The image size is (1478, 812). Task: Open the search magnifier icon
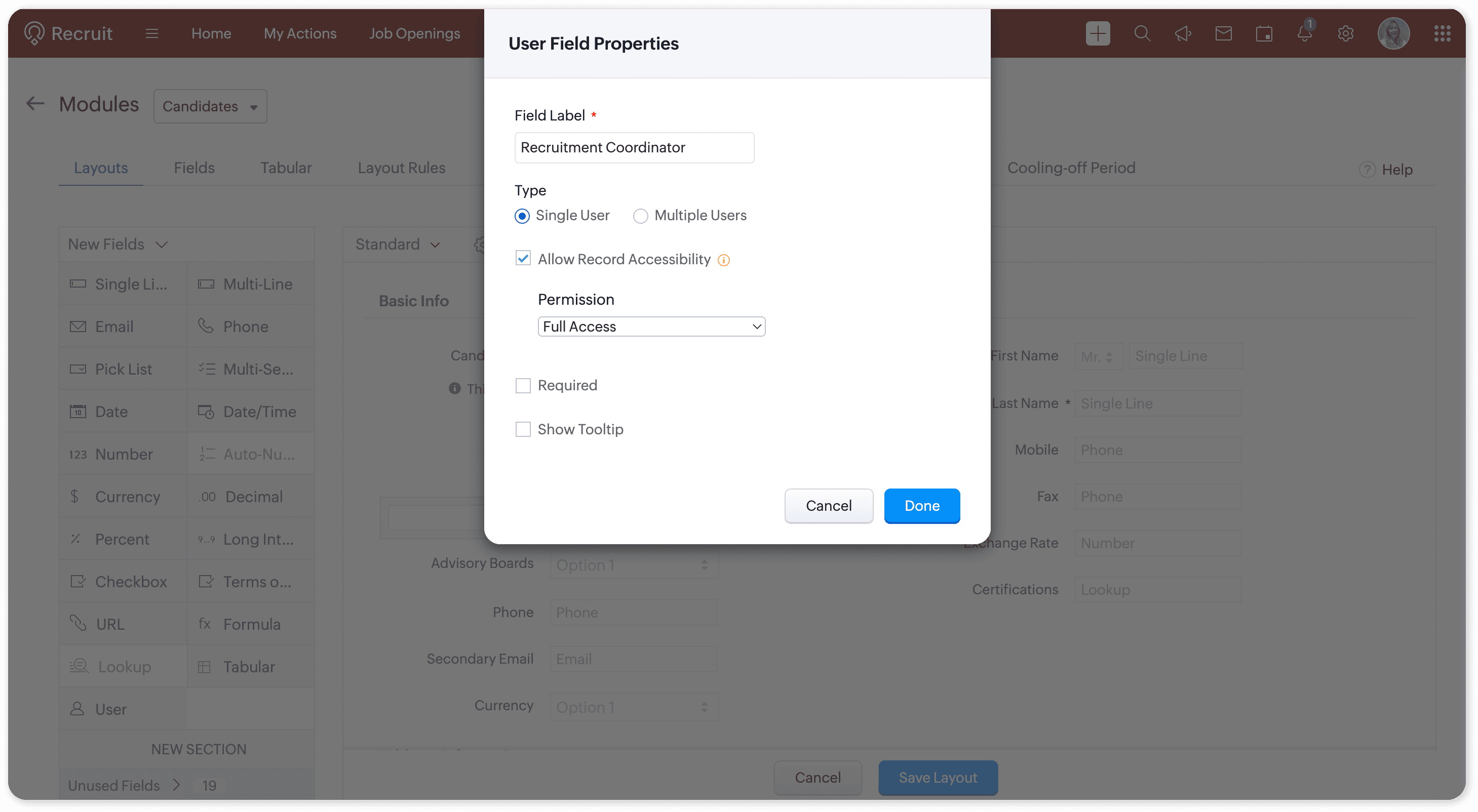[1142, 33]
